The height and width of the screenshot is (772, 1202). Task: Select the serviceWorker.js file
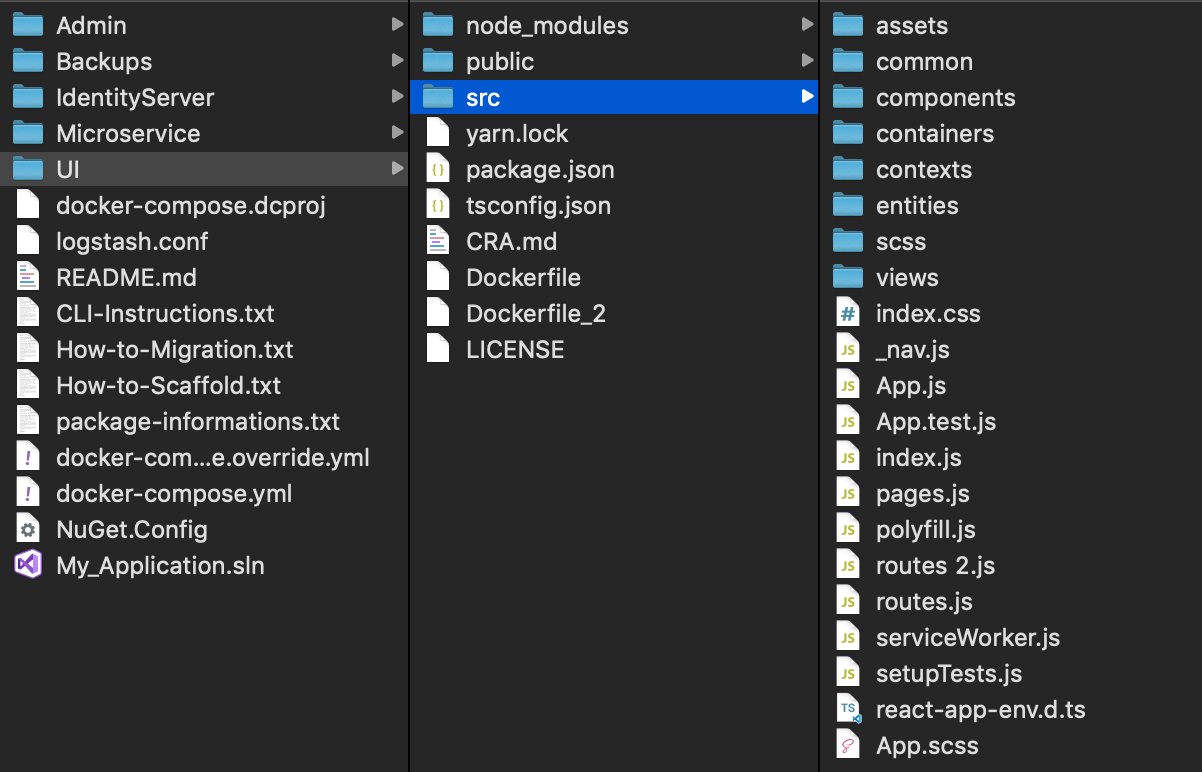[967, 637]
